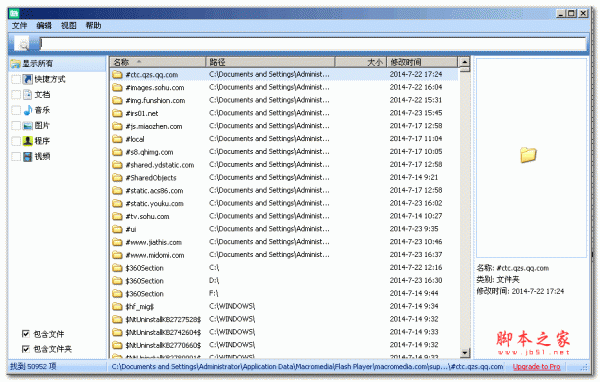600x382 pixels.
Task: Select the #SharedObjects row name
Action: 151,178
